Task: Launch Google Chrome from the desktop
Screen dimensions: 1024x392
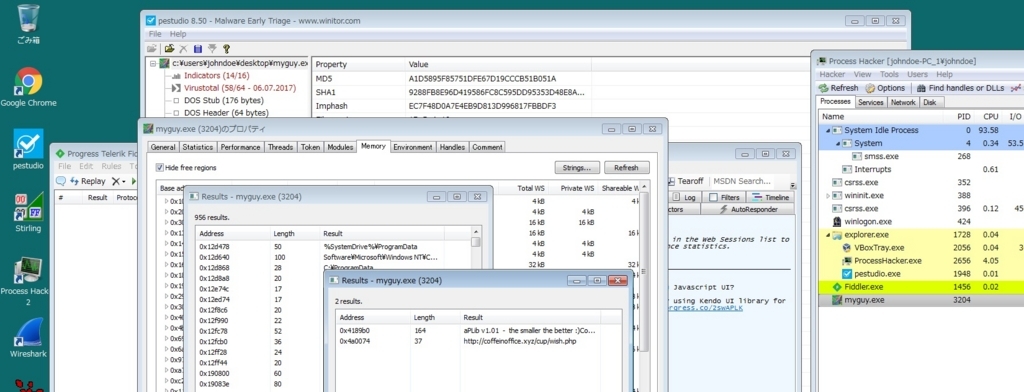Action: coord(29,87)
